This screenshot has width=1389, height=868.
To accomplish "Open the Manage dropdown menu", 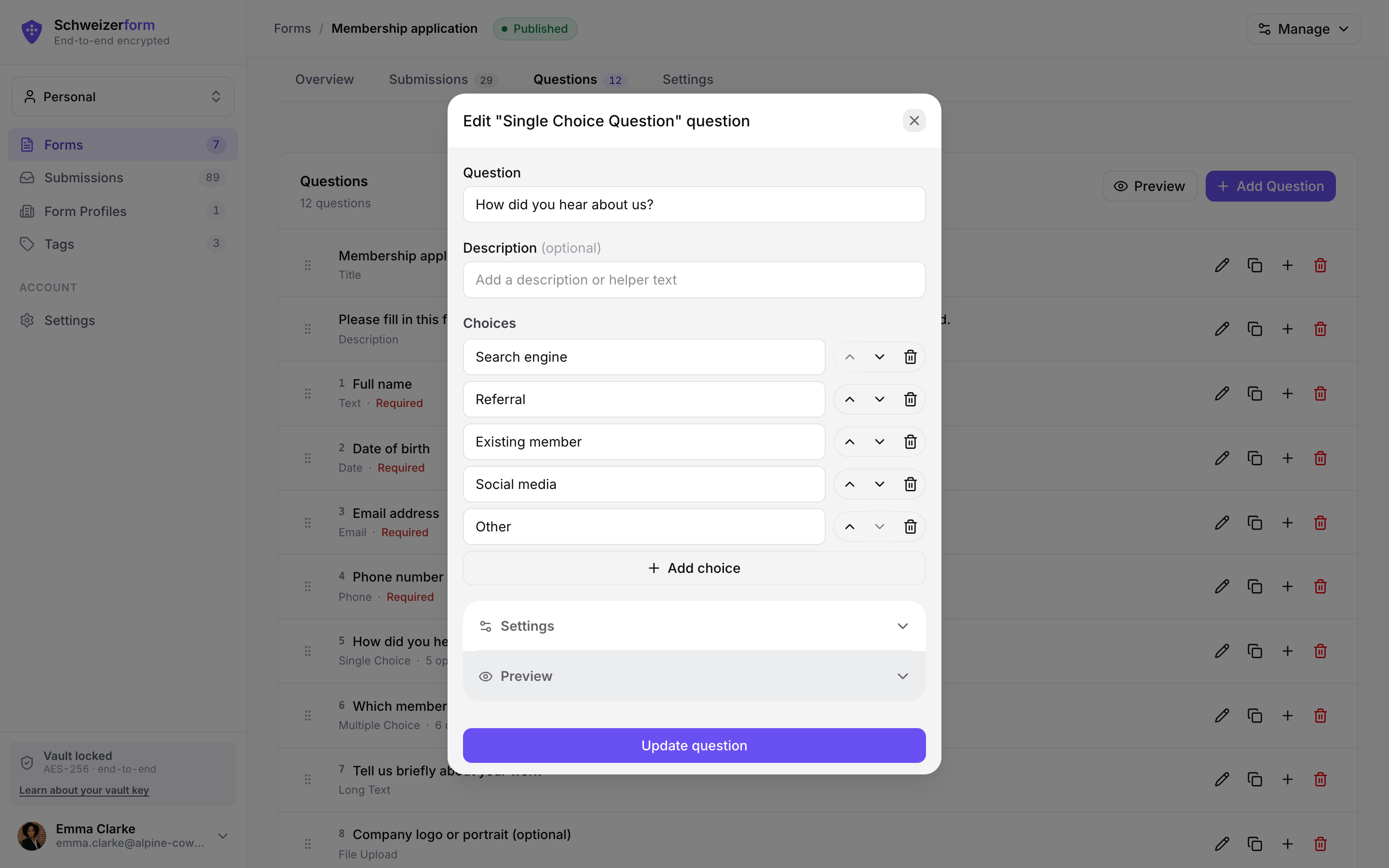I will click(x=1304, y=29).
